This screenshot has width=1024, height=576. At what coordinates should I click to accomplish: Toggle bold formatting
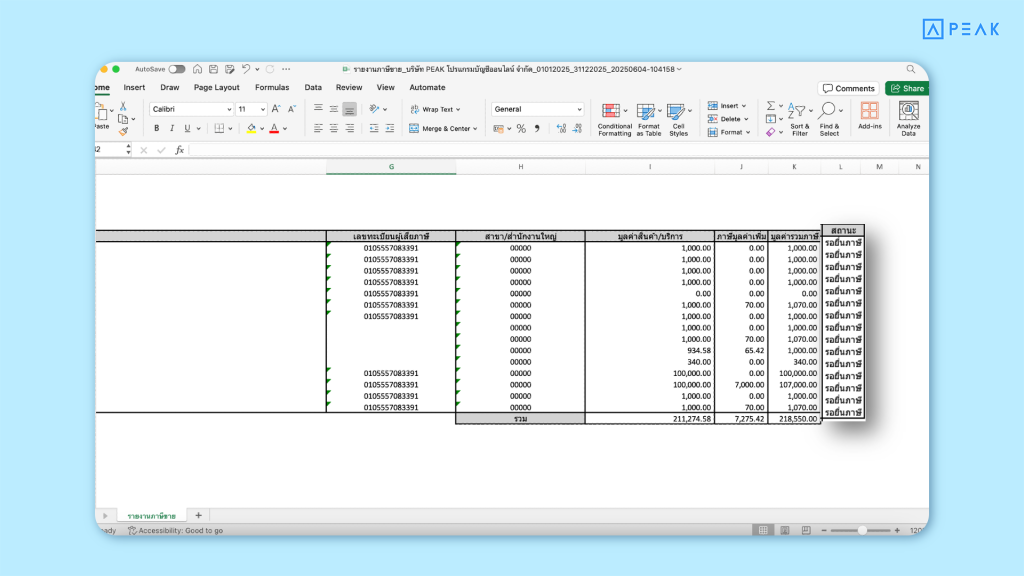coord(157,129)
